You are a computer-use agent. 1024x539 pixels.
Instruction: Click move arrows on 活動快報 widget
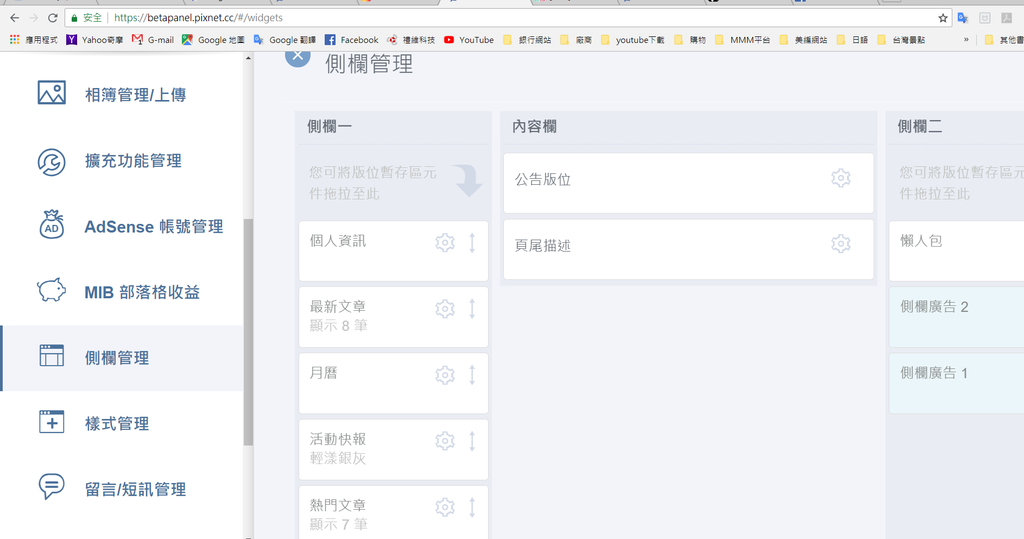coord(472,441)
